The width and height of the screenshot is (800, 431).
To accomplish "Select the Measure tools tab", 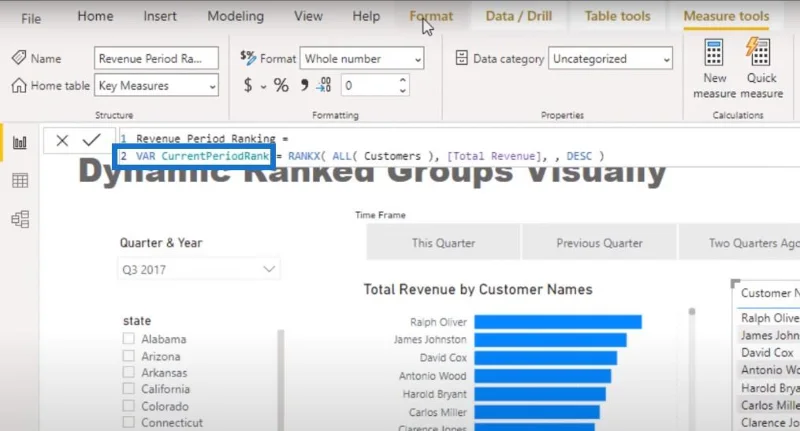I will tap(726, 16).
